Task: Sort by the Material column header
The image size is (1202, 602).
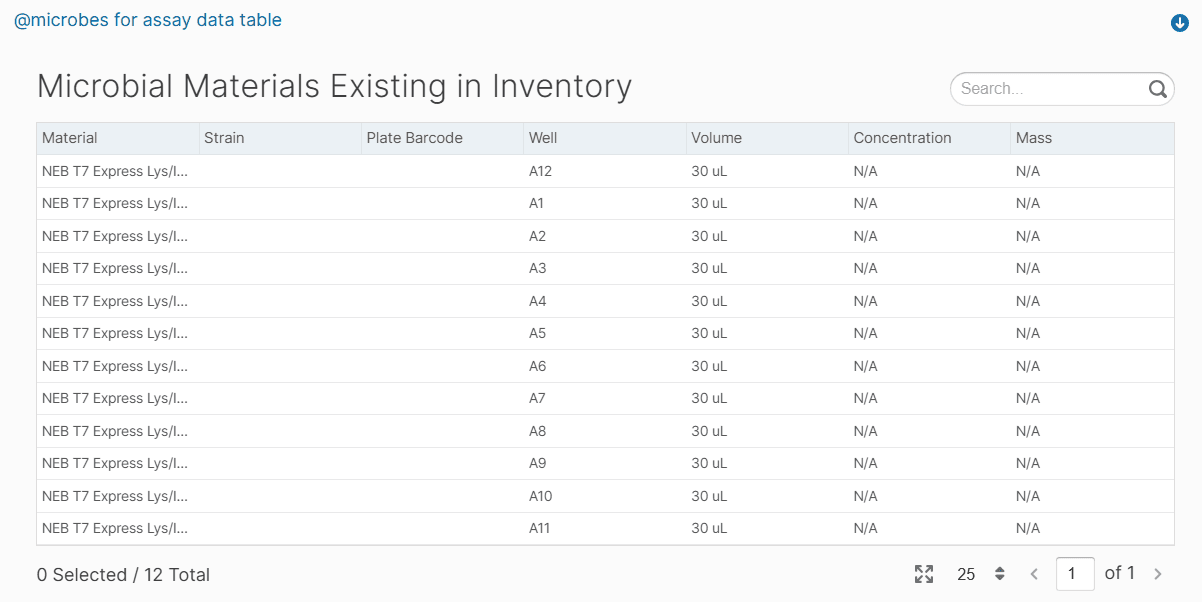Action: pyautogui.click(x=70, y=138)
